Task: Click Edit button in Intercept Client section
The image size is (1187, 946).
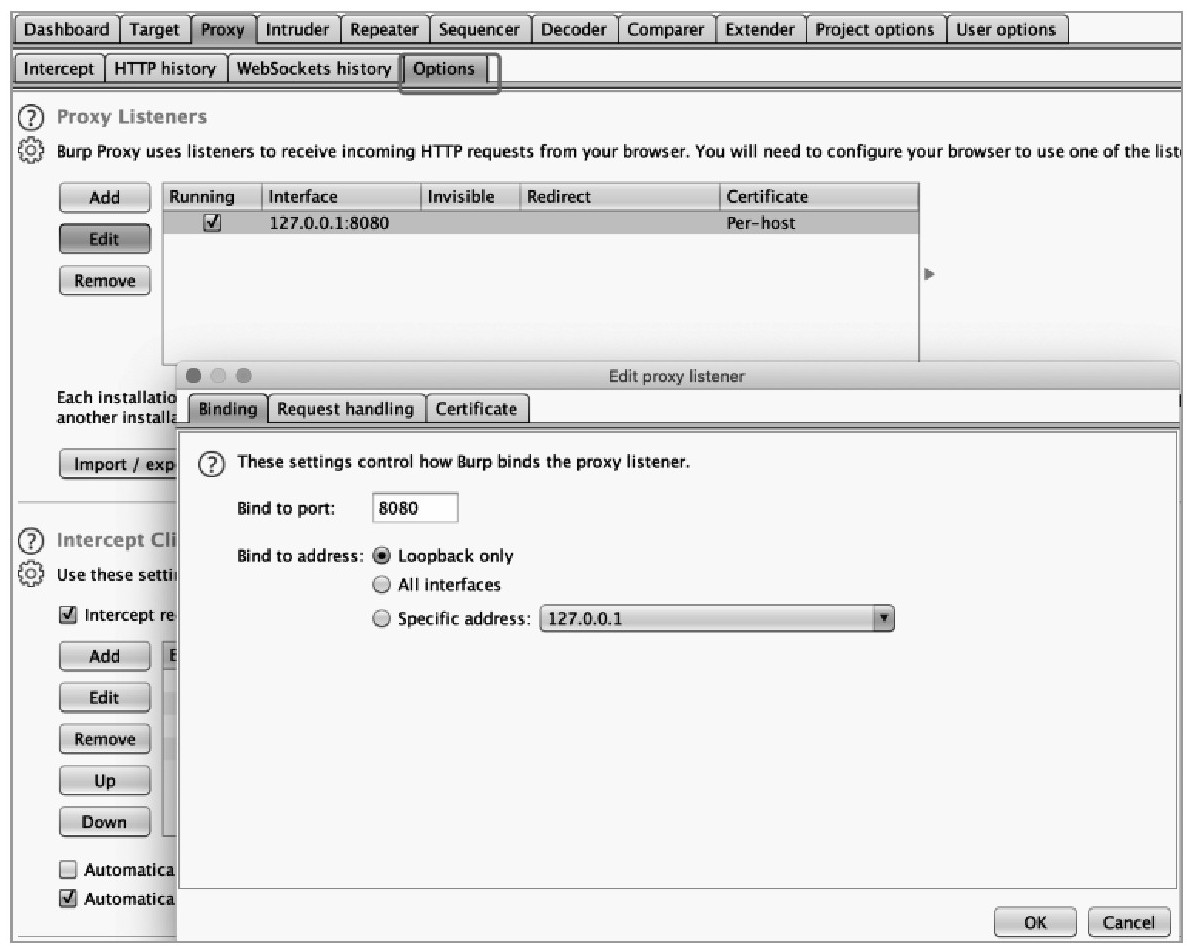Action: 104,698
